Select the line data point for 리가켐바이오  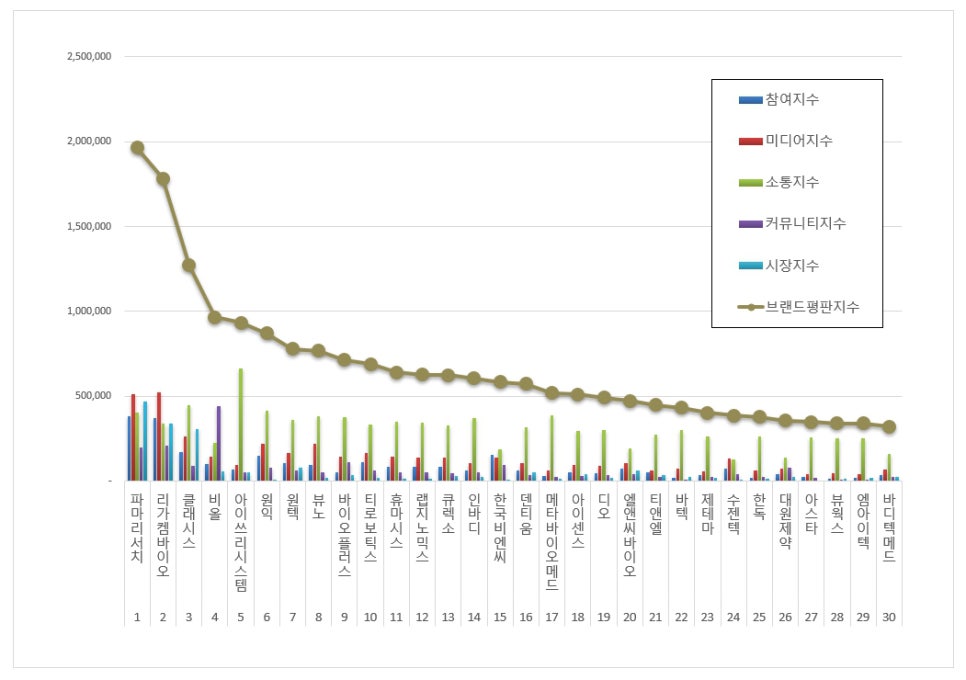[x=163, y=179]
